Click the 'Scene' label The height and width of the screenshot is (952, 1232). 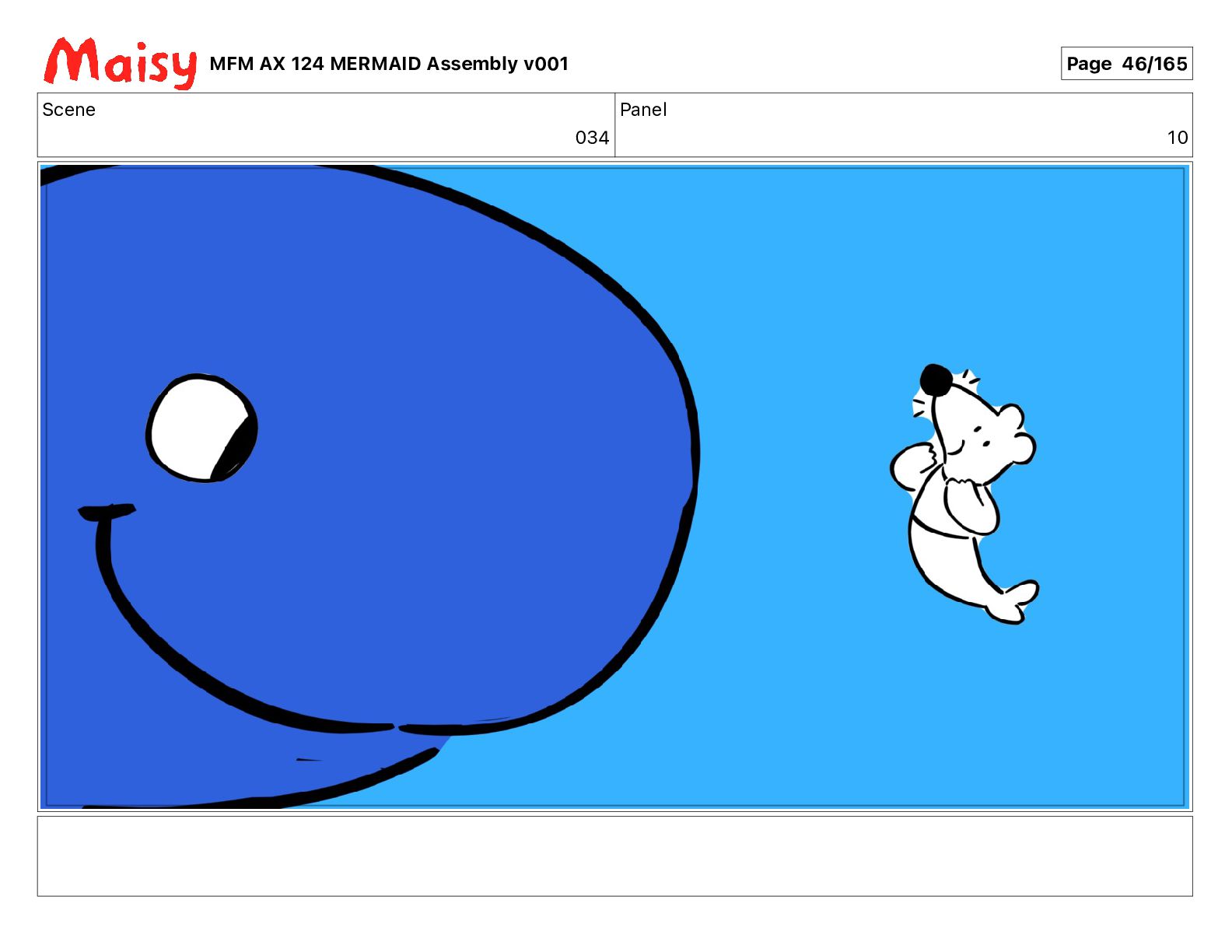tap(68, 110)
